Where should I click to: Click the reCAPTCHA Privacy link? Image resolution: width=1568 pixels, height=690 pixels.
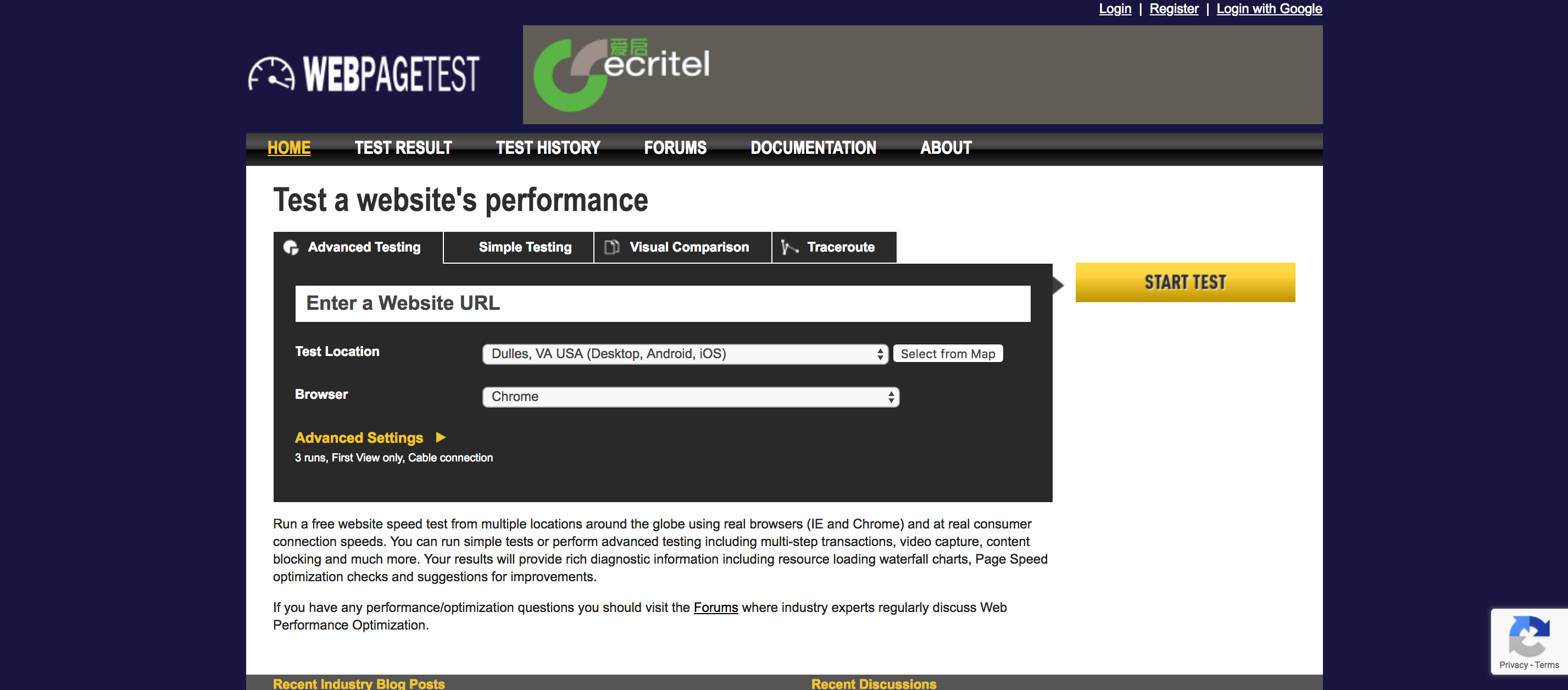[x=1513, y=665]
